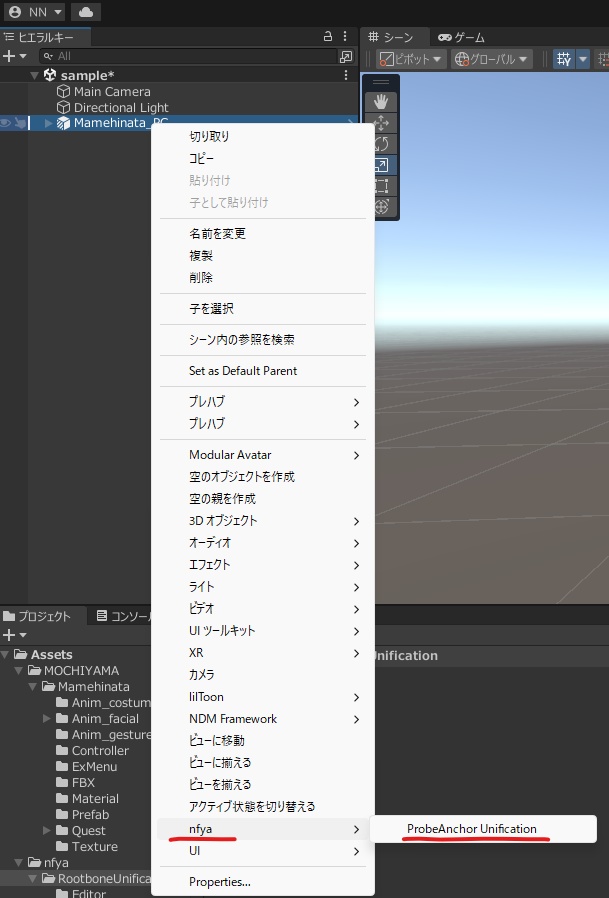Screen dimensions: 609x898
Task: Open NDM Framework submenu
Action: click(x=262, y=719)
